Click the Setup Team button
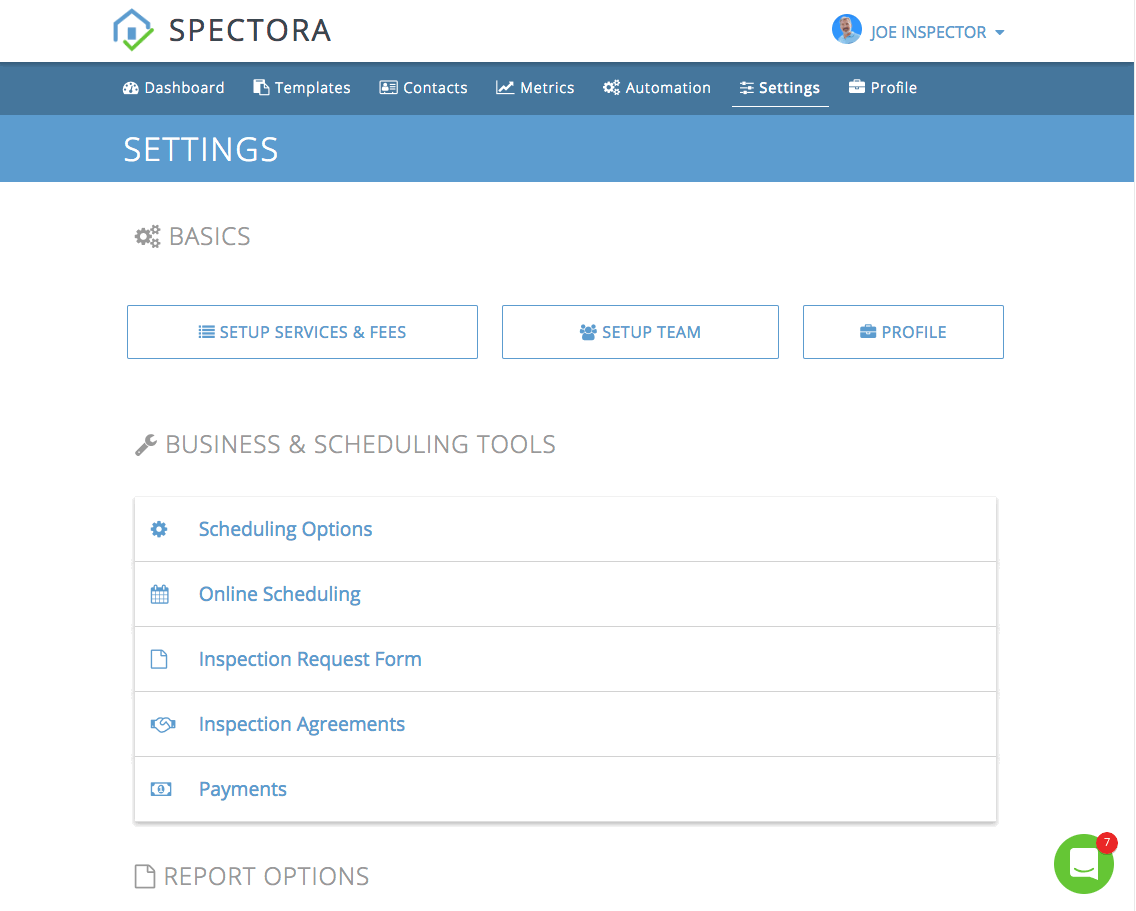This screenshot has width=1136, height=911. point(640,332)
